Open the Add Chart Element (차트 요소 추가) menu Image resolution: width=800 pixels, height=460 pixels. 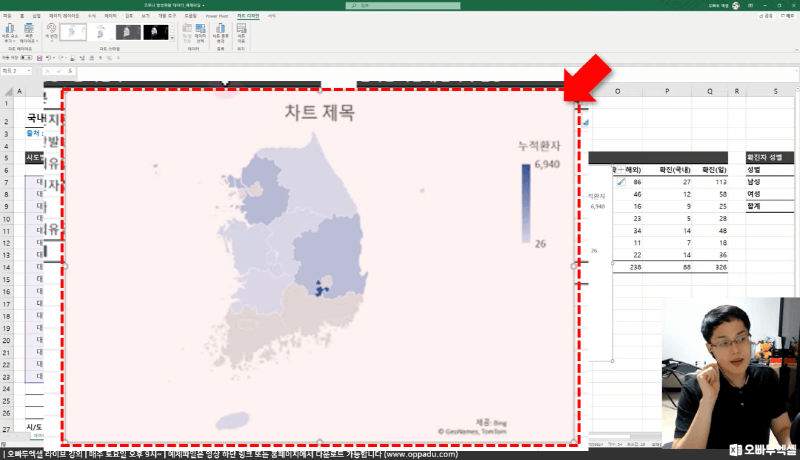10,33
